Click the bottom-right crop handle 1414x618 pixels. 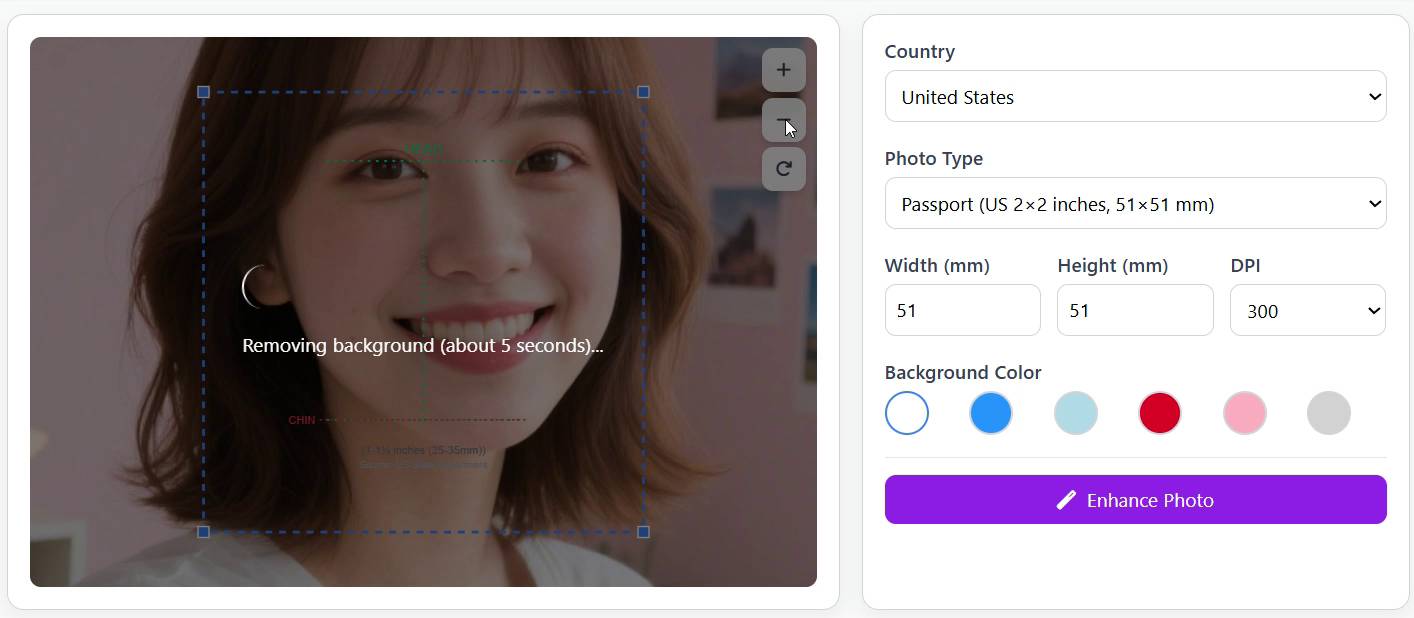pyautogui.click(x=643, y=532)
